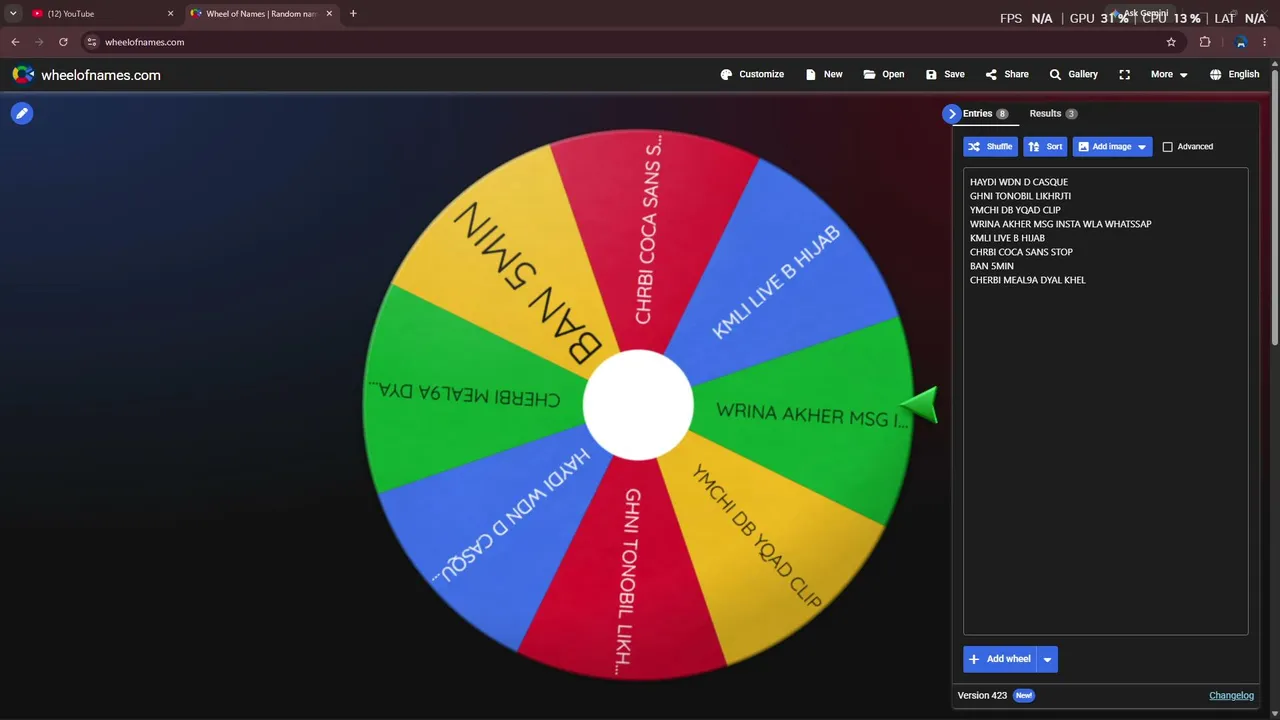The height and width of the screenshot is (720, 1280).
Task: Collapse the entries panel with arrow
Action: click(x=951, y=114)
